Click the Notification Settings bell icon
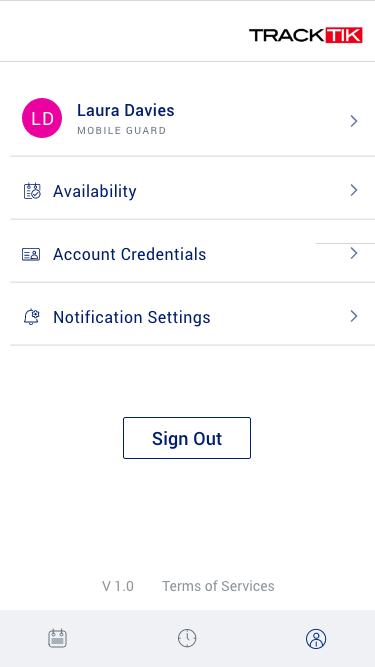This screenshot has height=667, width=375. click(31, 317)
